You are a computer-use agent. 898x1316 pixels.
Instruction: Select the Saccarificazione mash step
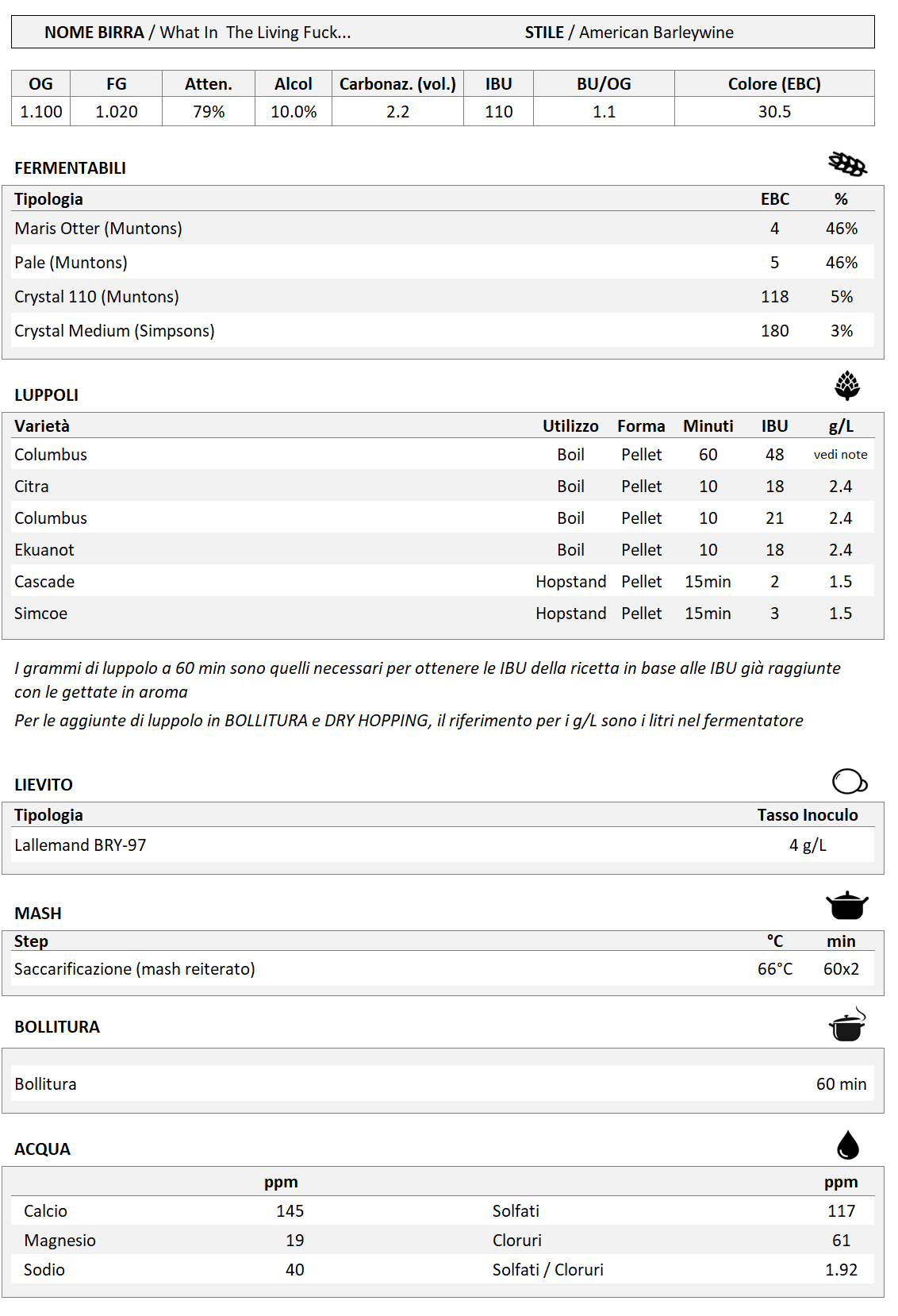pos(135,969)
